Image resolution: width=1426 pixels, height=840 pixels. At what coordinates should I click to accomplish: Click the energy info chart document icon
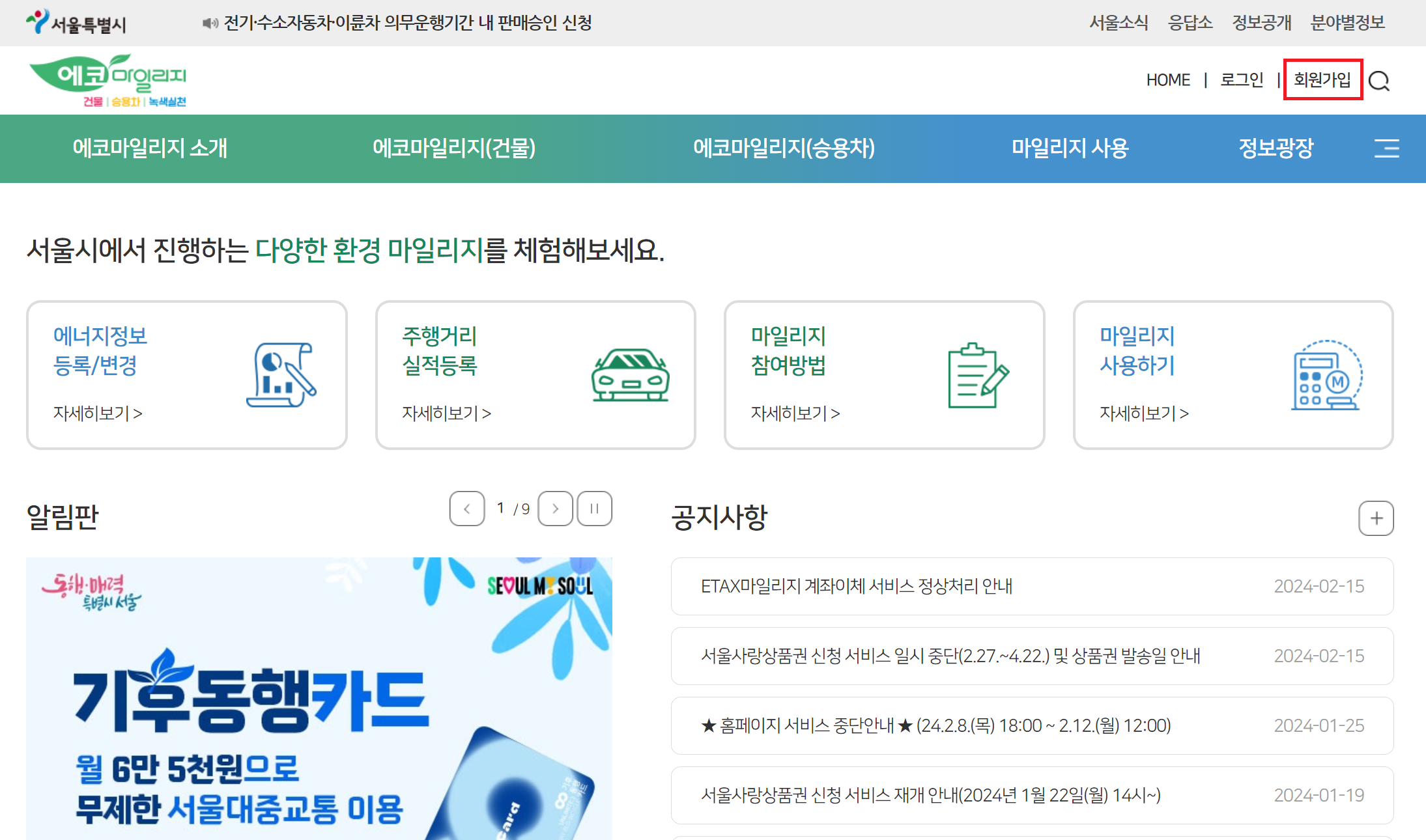(x=281, y=375)
